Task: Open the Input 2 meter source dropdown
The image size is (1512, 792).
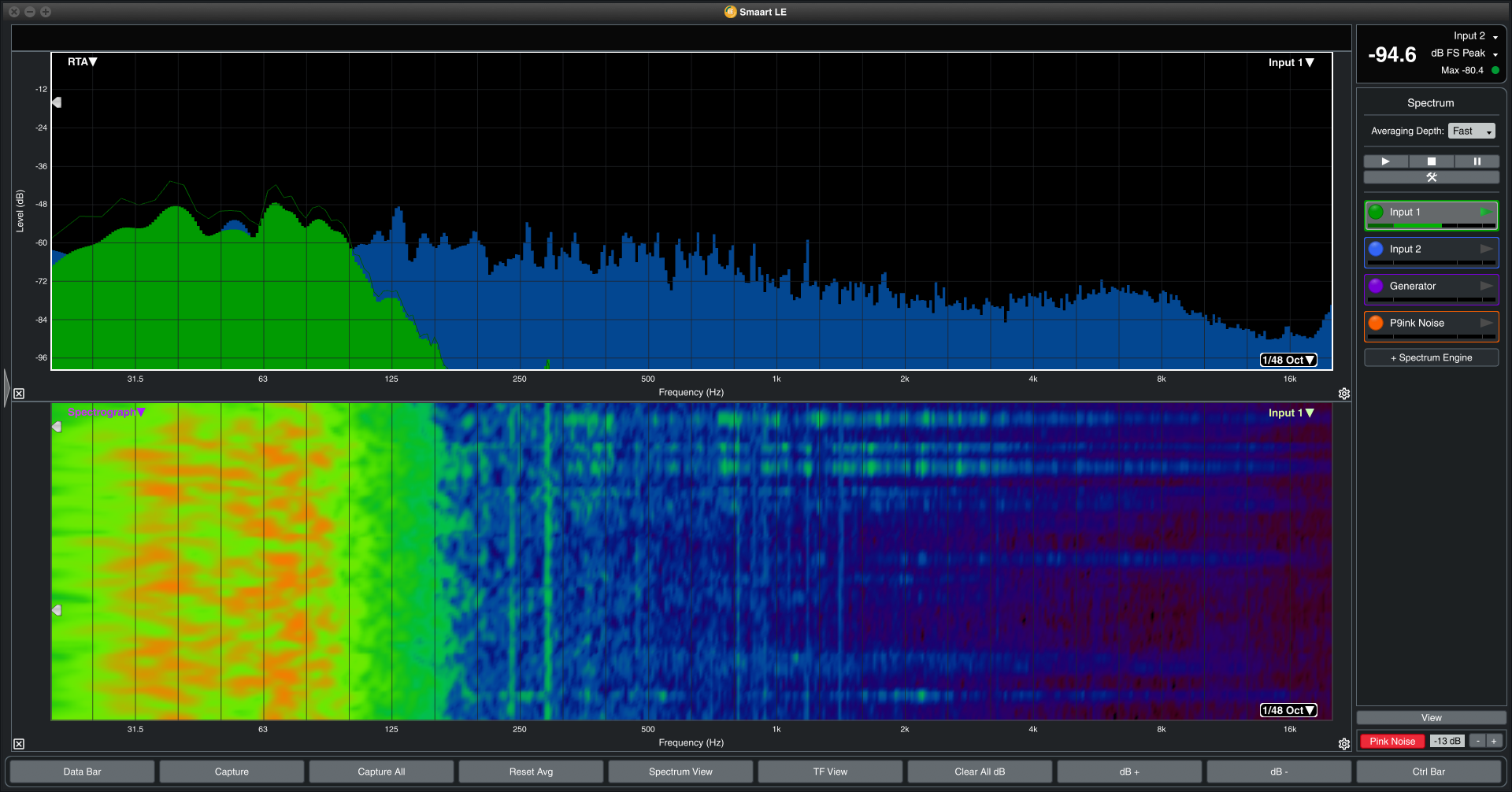Action: click(x=1476, y=36)
